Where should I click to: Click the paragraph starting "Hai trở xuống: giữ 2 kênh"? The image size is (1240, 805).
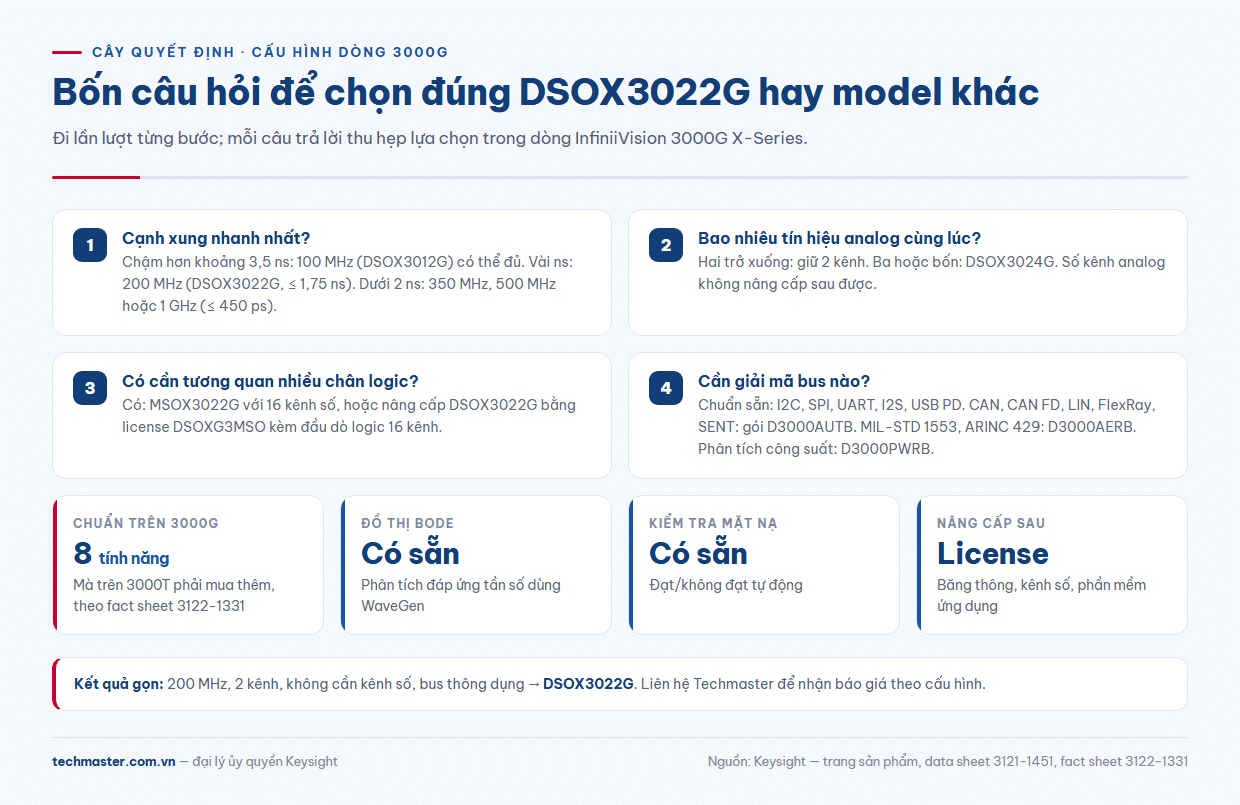pyautogui.click(x=932, y=273)
